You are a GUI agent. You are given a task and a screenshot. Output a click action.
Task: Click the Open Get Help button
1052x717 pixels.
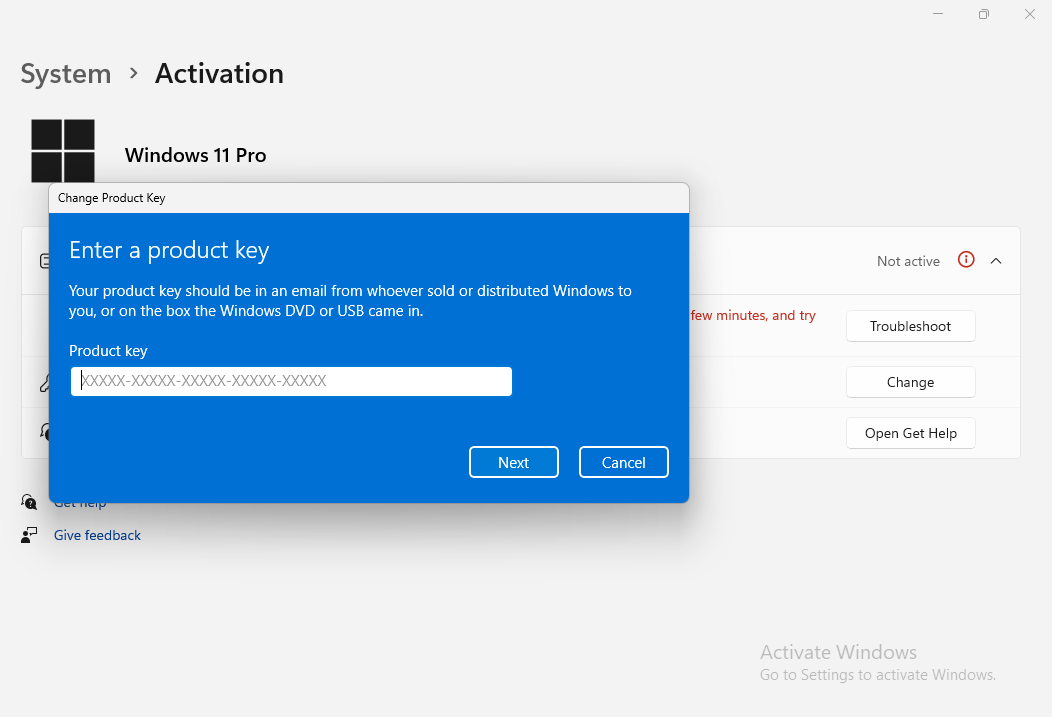pyautogui.click(x=910, y=433)
